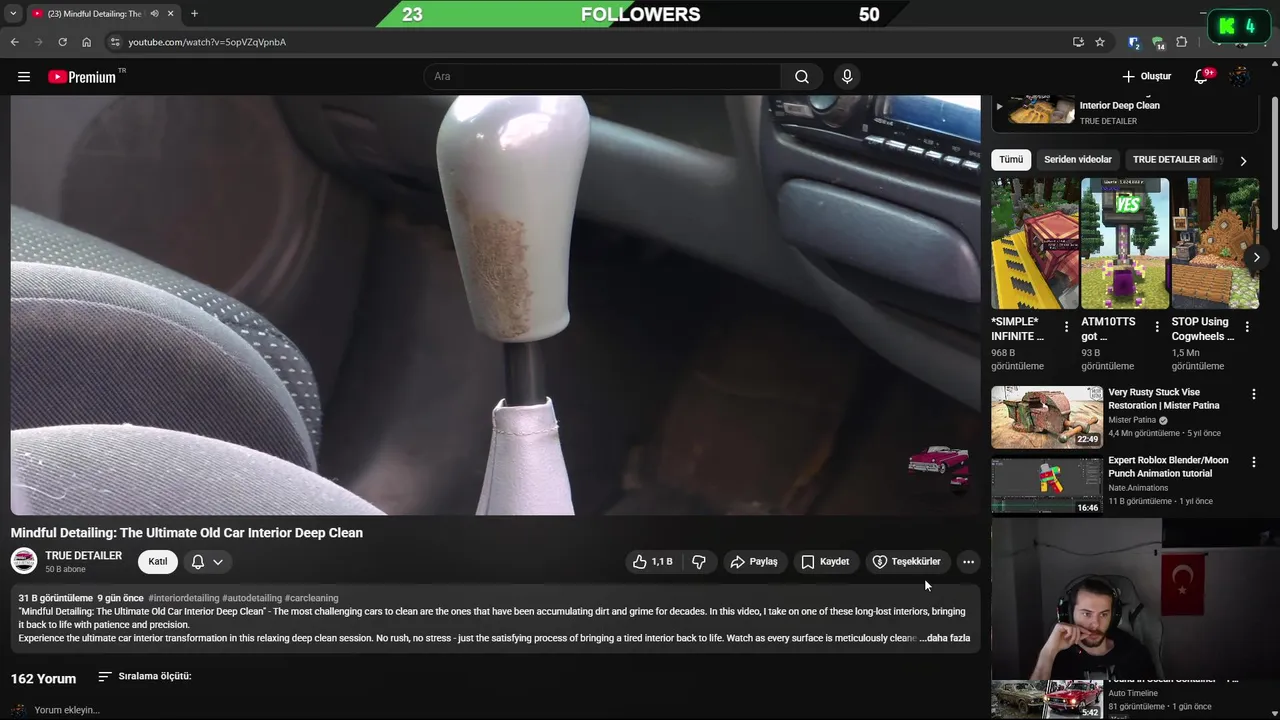
Task: Click the Katıl join button
Action: tap(158, 562)
